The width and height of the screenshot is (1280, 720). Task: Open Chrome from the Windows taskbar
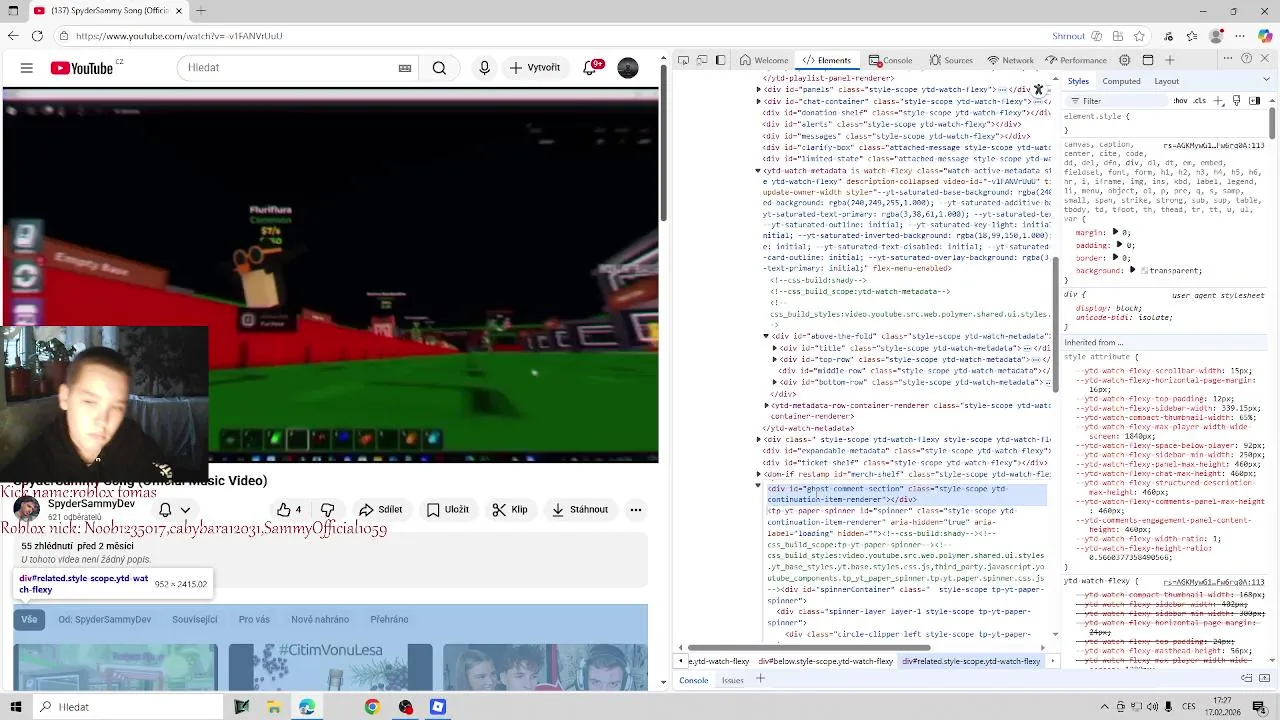pos(372,707)
